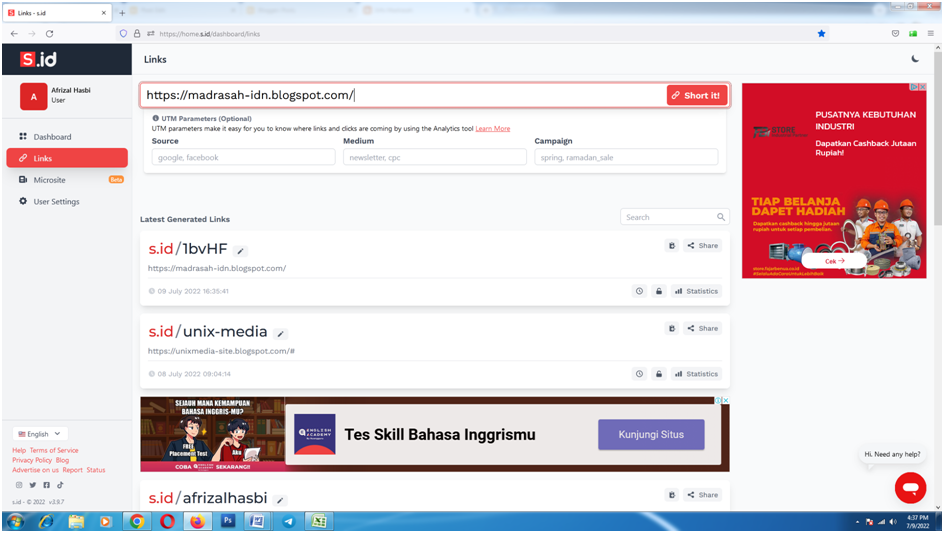The height and width of the screenshot is (533, 944).
Task: Open Excel from the taskbar
Action: [319, 522]
